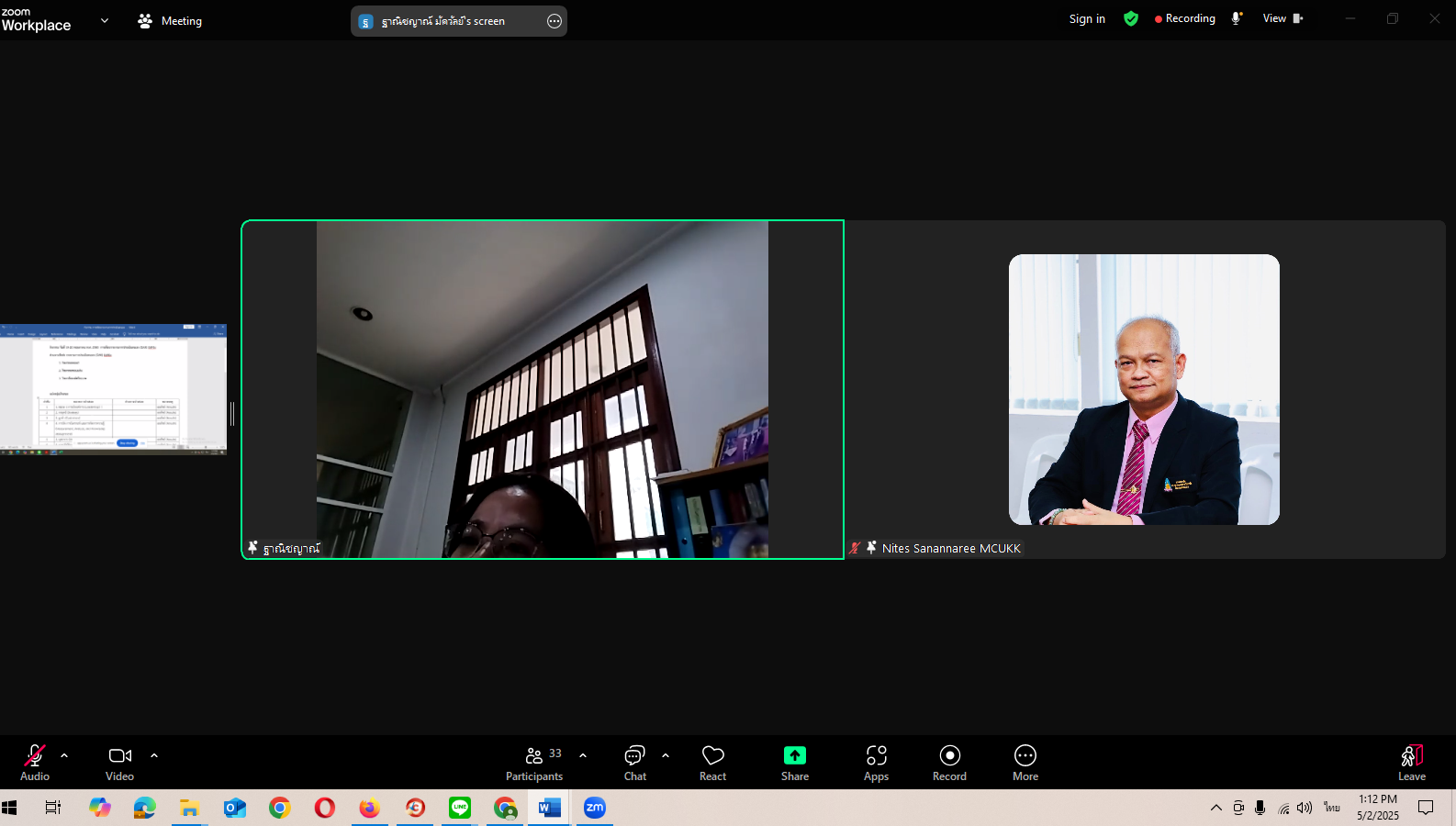Viewport: 1456px width, 826px height.
Task: Click the Record button
Action: [x=950, y=763]
